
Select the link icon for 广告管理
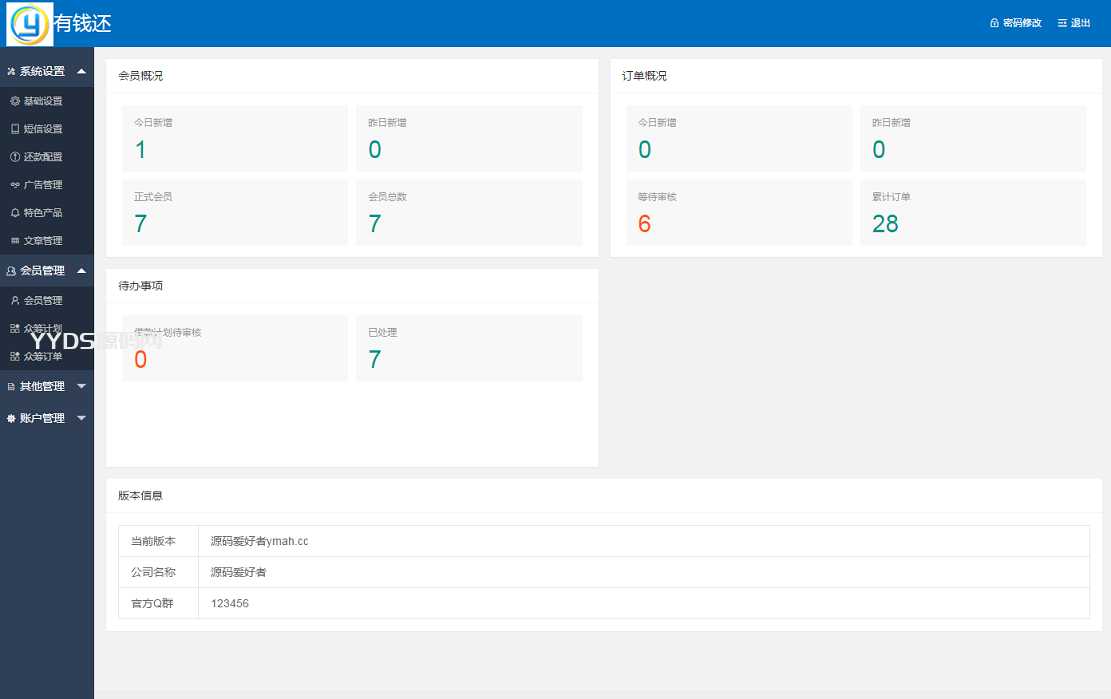[x=15, y=185]
